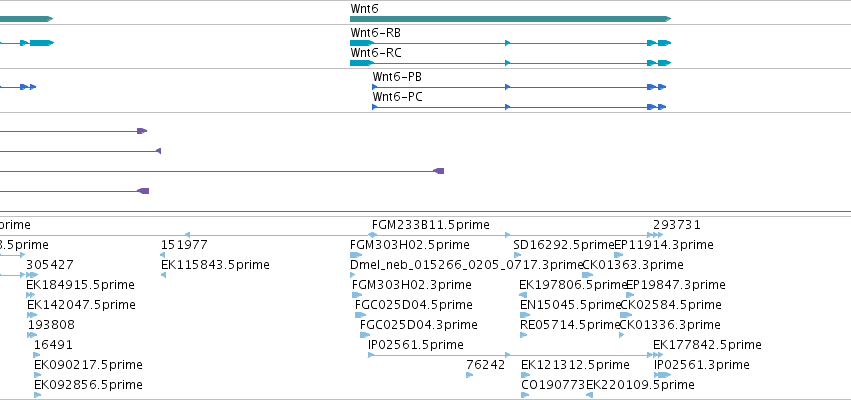The height and width of the screenshot is (400, 851).
Task: Click the Wnt6-RB transcript feature
Action: tap(511, 43)
